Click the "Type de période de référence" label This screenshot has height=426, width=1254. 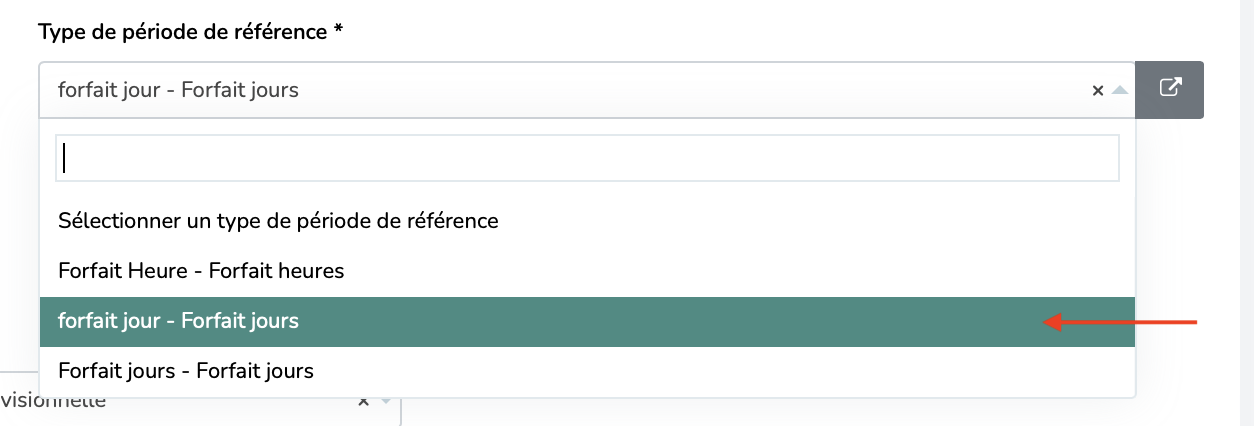(183, 31)
